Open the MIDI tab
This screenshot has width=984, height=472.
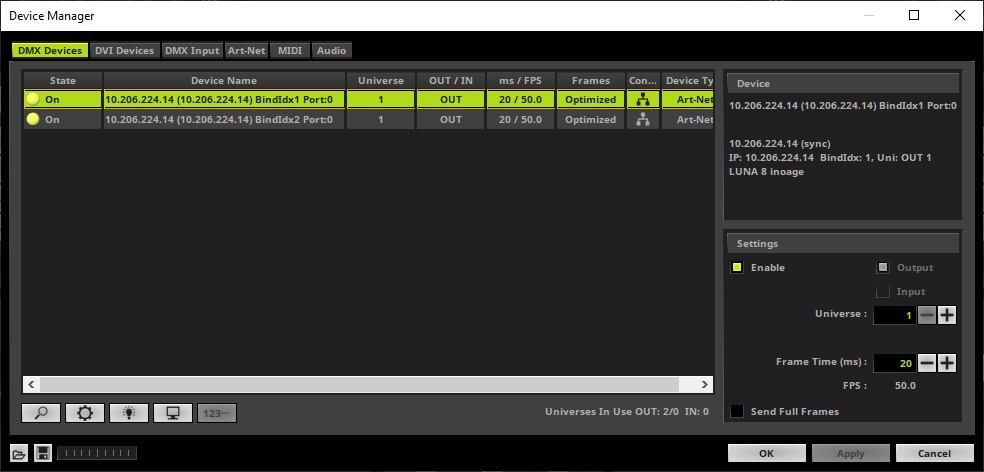[x=290, y=50]
